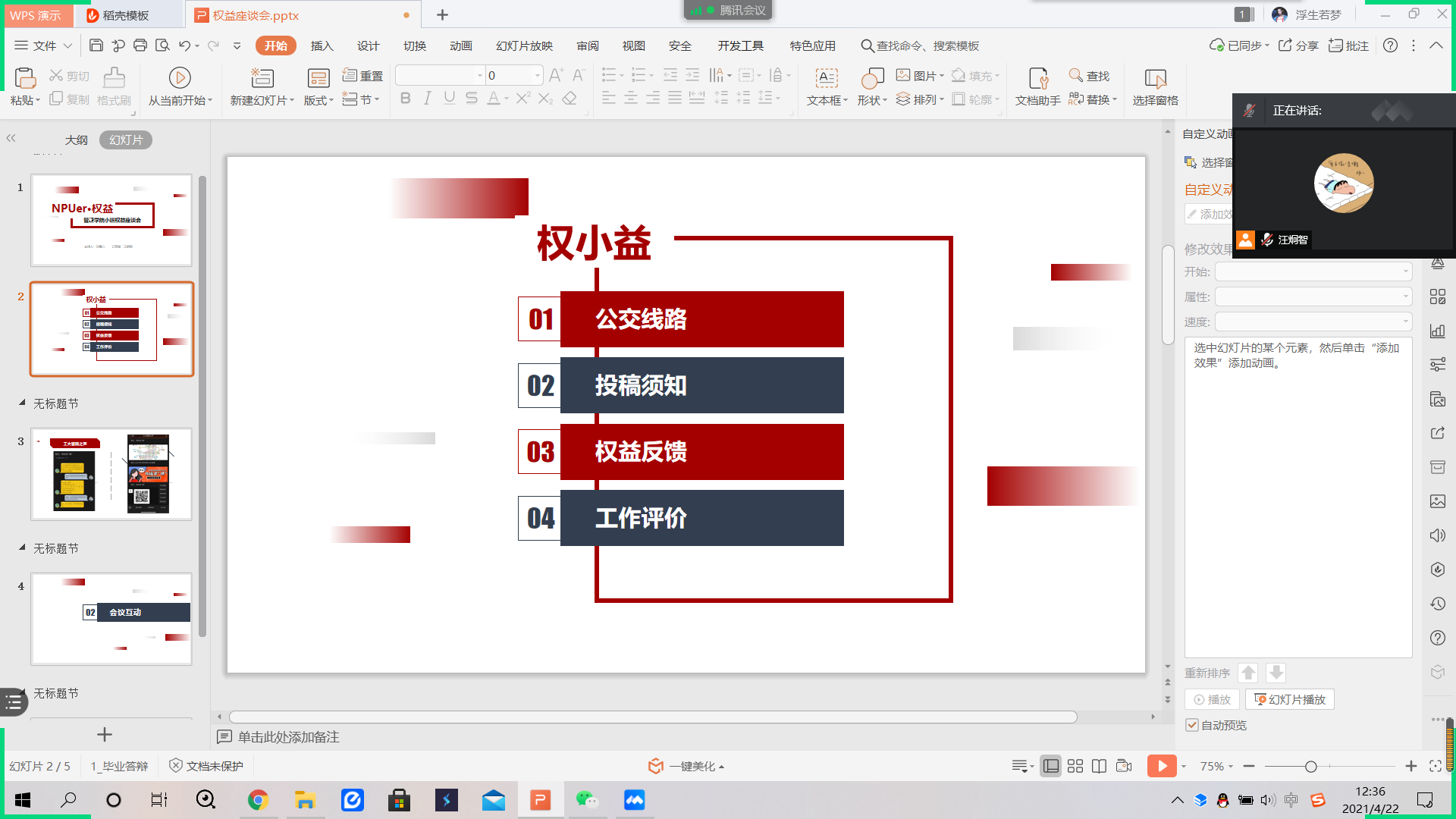Open the WeChat icon in the taskbar
This screenshot has width=1456, height=819.
click(587, 800)
